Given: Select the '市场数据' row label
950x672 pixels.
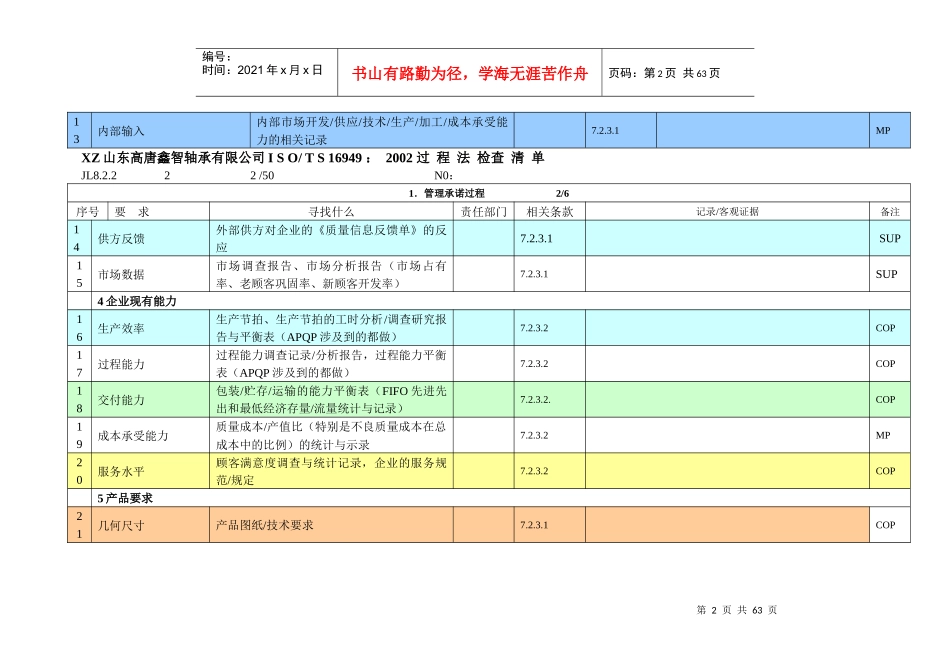Looking at the screenshot, I should (121, 274).
